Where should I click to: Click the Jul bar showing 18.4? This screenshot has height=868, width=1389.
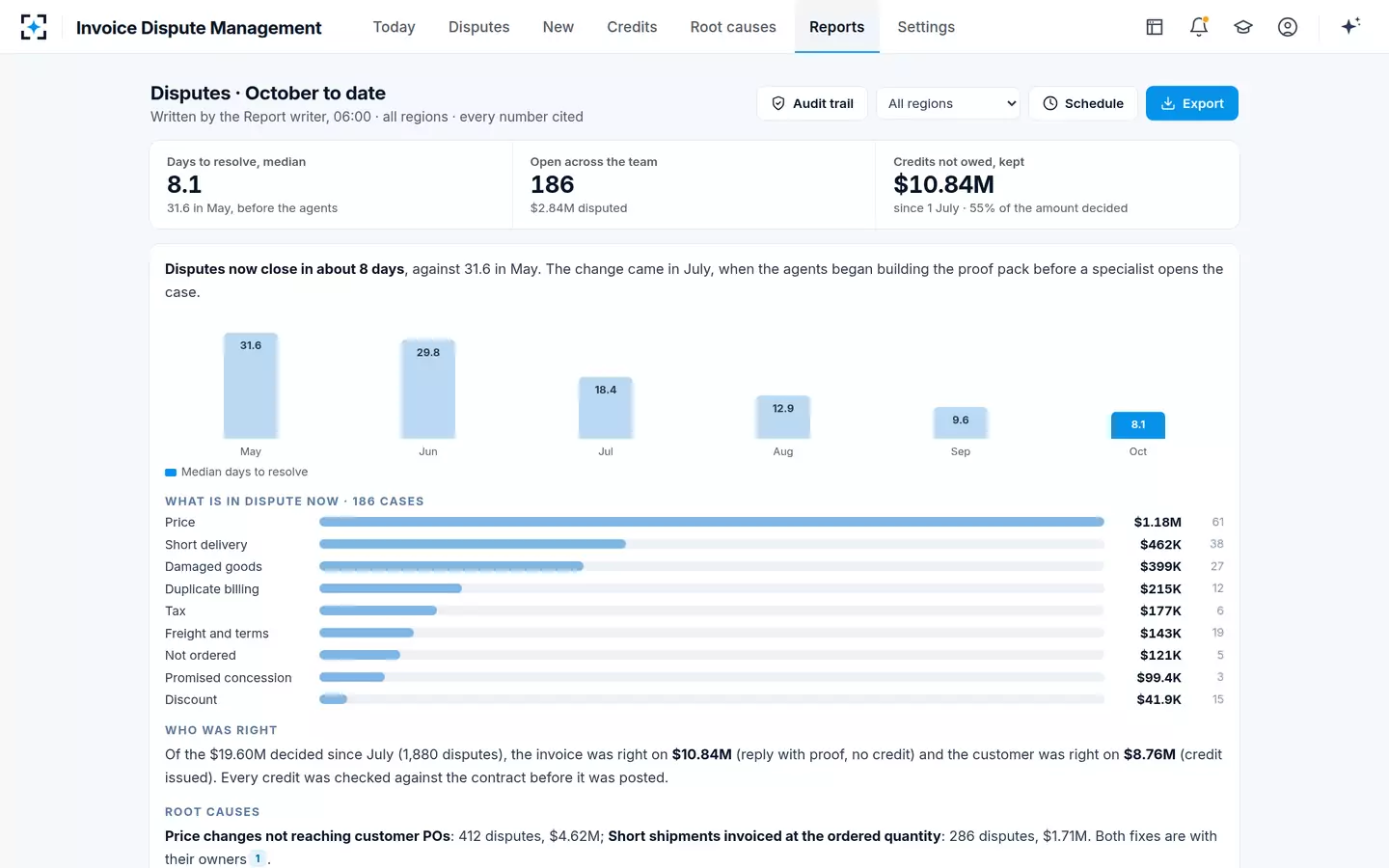[606, 408]
